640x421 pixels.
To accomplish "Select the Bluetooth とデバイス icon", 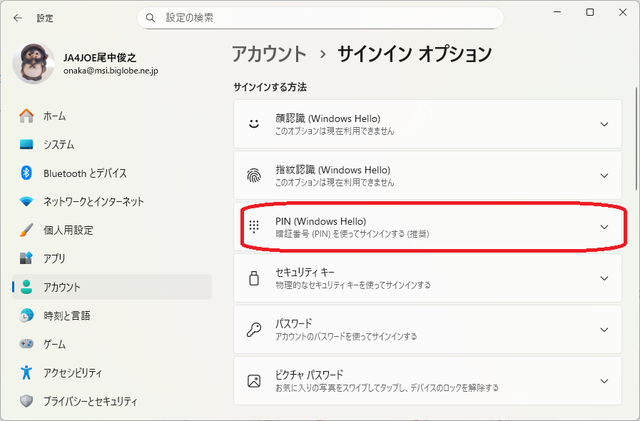I will click(27, 173).
